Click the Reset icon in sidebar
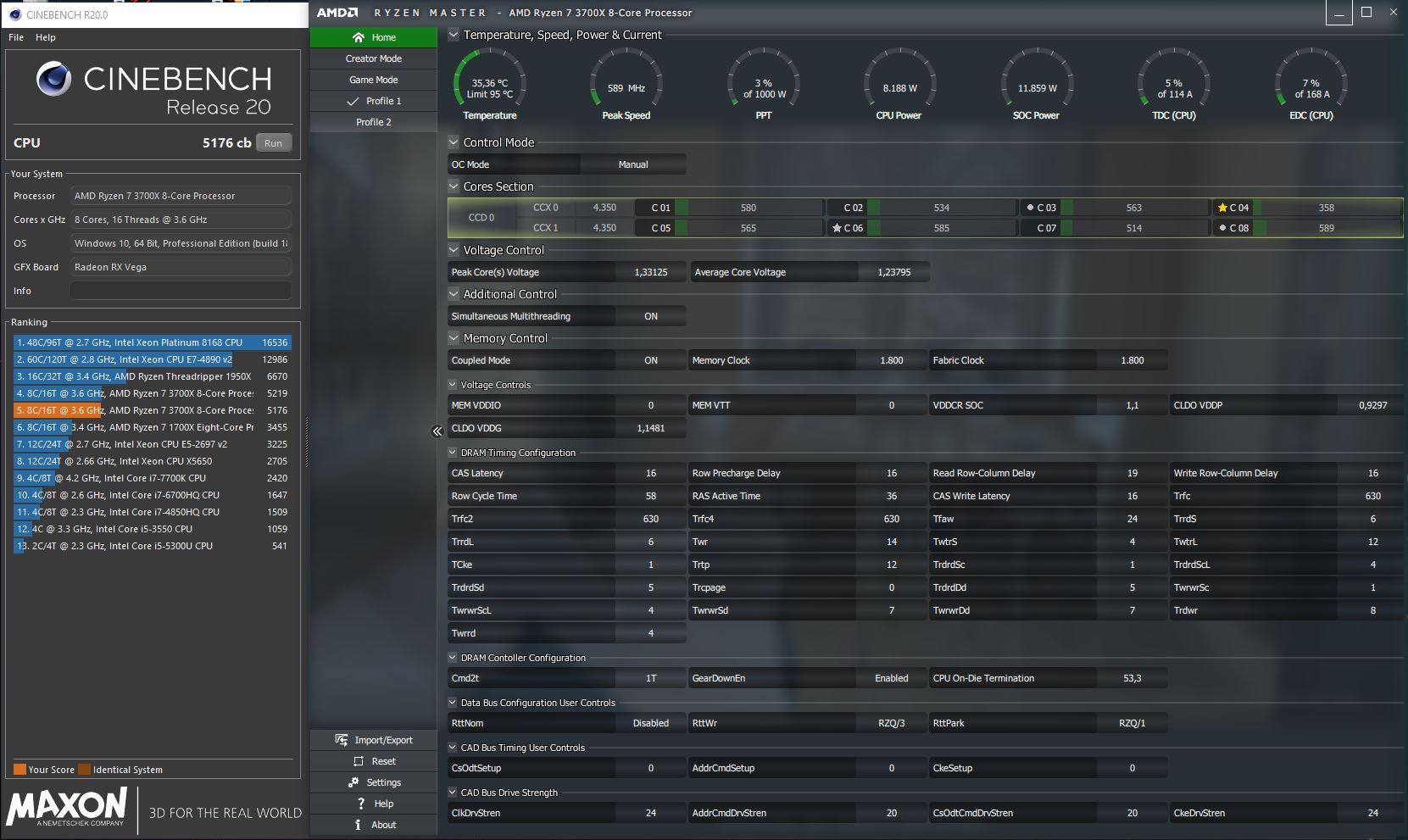The width and height of the screenshot is (1408, 840). (x=359, y=761)
